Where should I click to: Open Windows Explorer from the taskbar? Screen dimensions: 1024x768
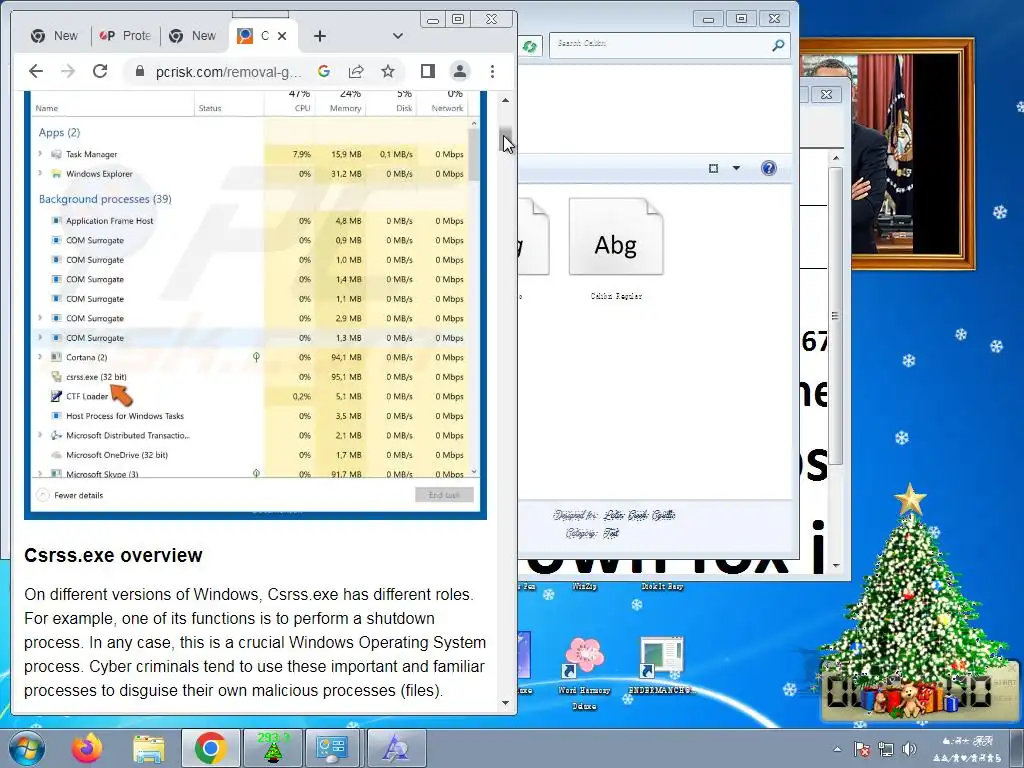point(148,748)
